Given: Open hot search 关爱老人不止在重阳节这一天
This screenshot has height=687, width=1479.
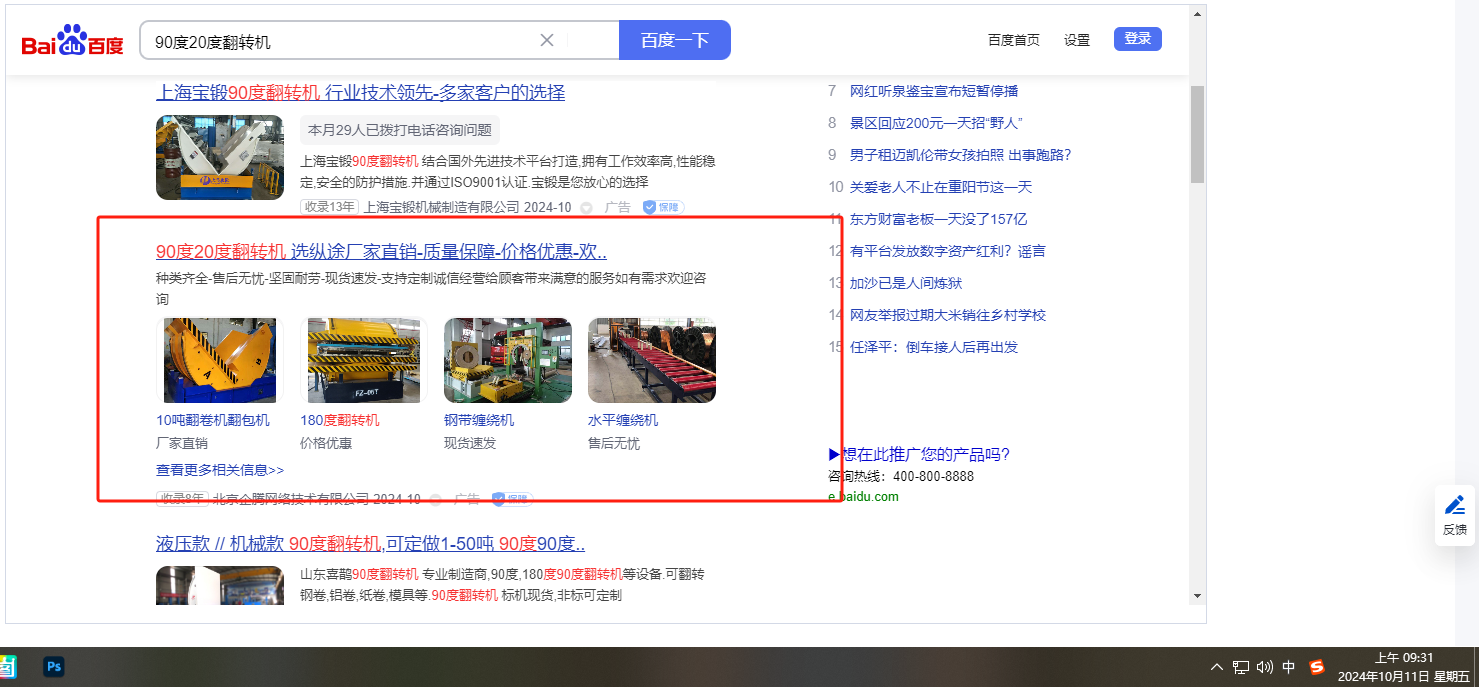Looking at the screenshot, I should [x=941, y=187].
